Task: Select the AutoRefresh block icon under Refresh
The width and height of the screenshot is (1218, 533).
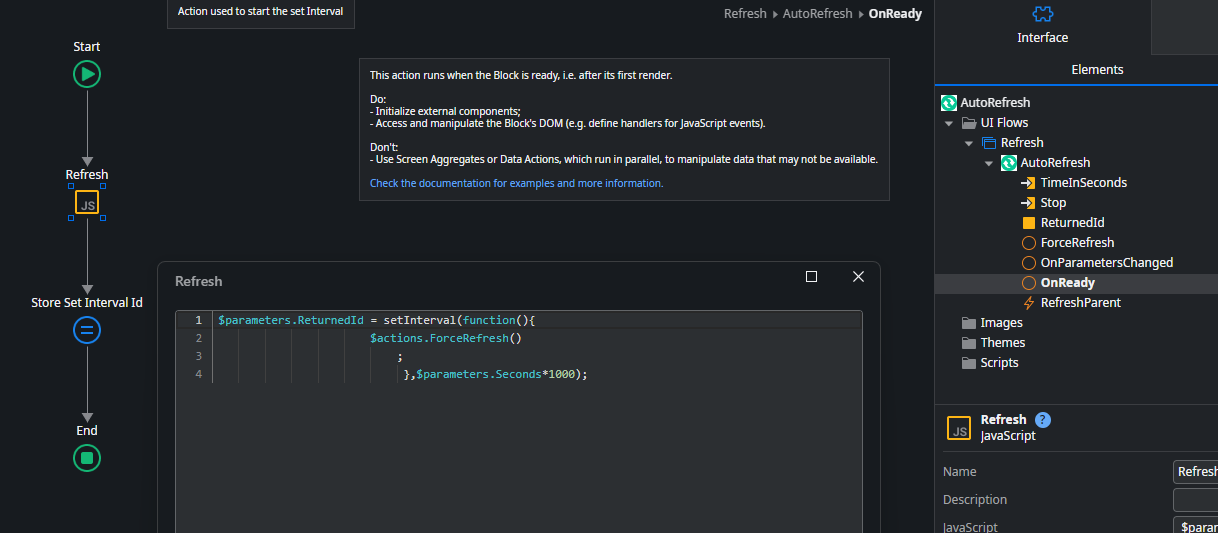Action: (x=1009, y=163)
